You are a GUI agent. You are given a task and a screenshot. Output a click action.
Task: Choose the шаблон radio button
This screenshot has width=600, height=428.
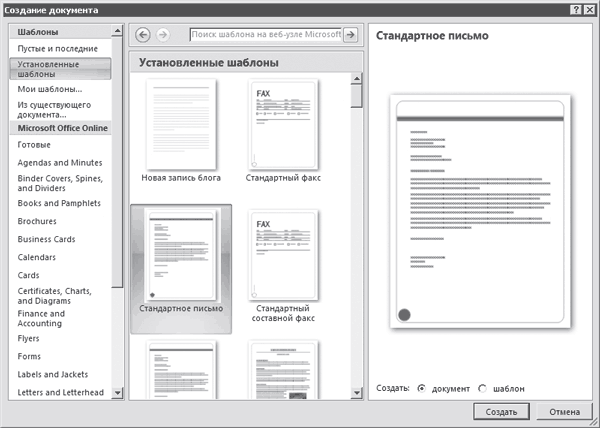tap(483, 389)
